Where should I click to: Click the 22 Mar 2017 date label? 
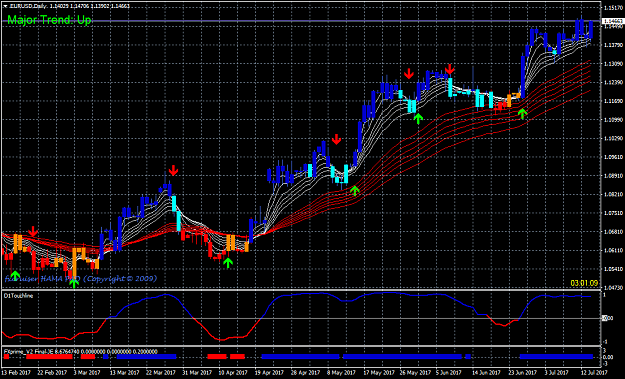point(160,373)
